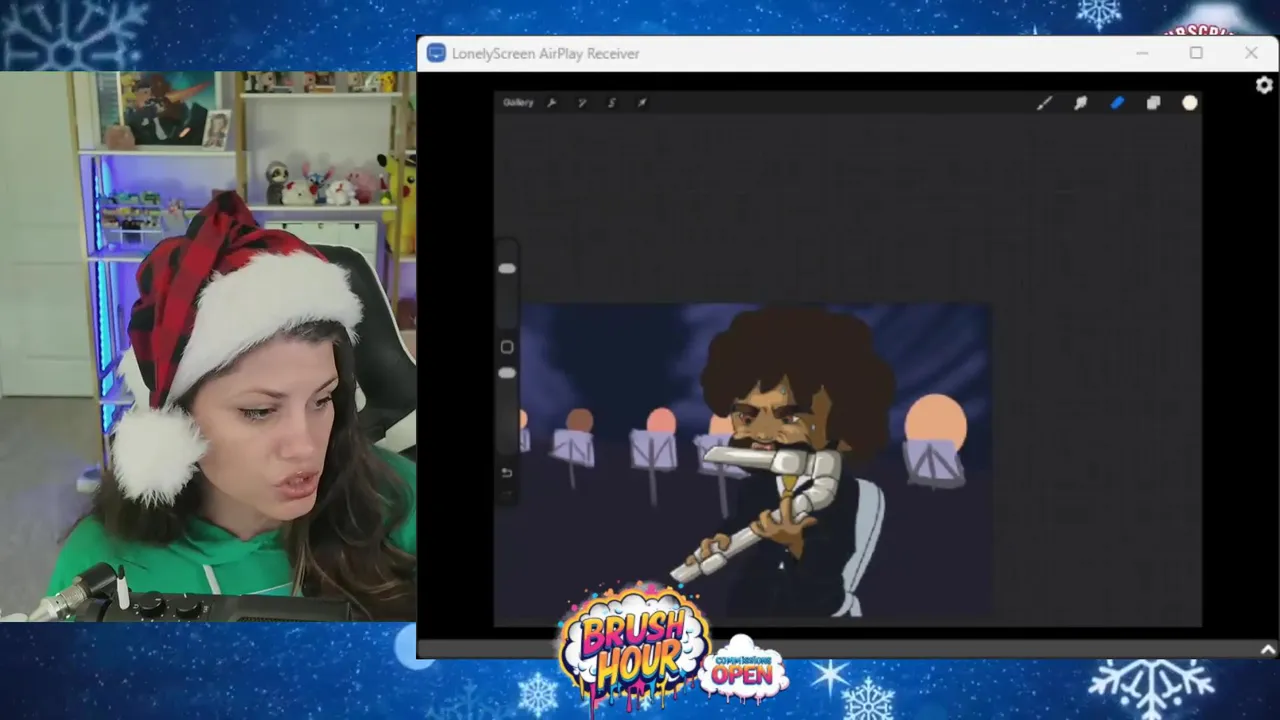Screen dimensions: 1280x720
Task: Select the Smudge tool
Action: point(1081,103)
